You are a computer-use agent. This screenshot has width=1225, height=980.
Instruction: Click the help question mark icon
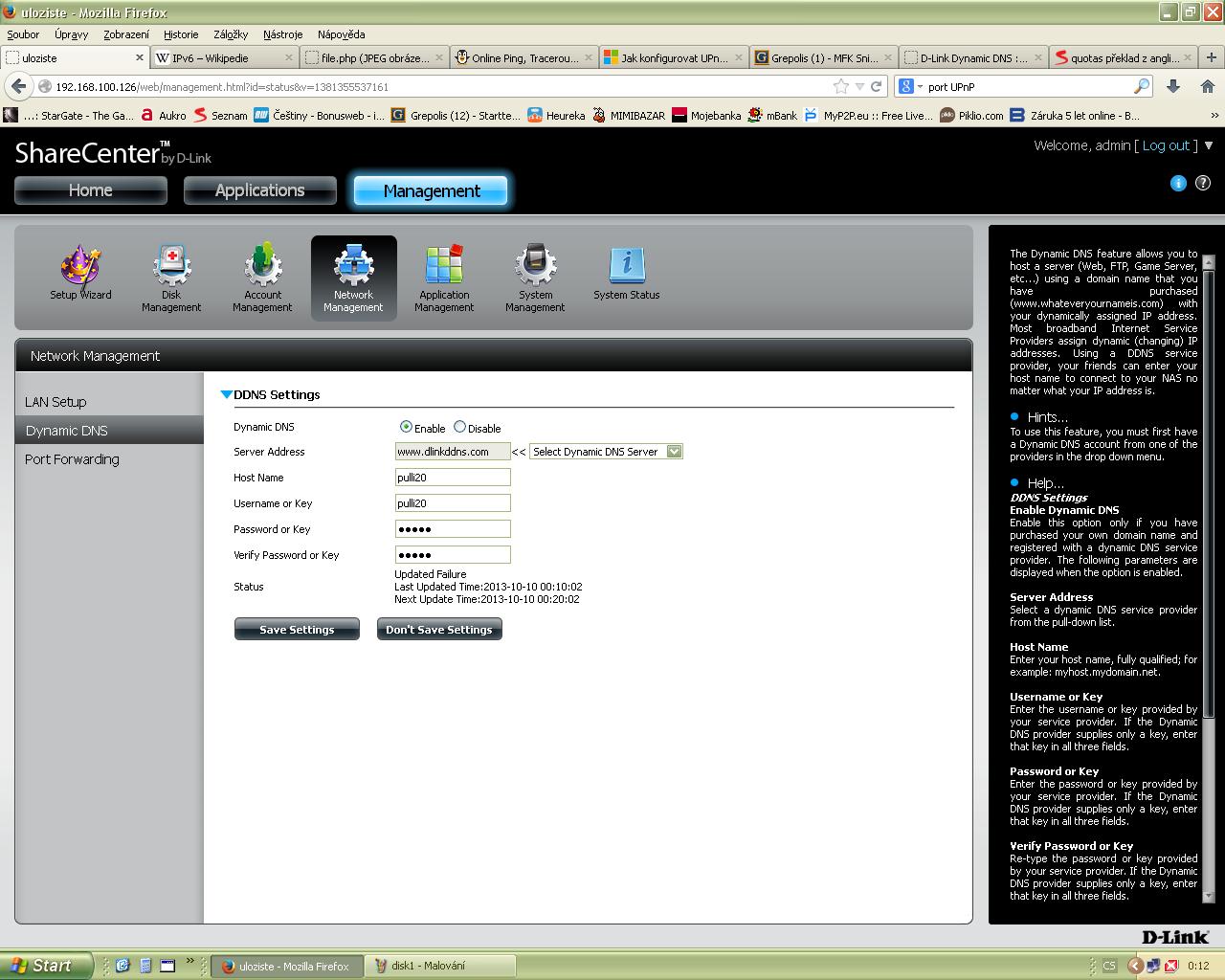click(1203, 183)
